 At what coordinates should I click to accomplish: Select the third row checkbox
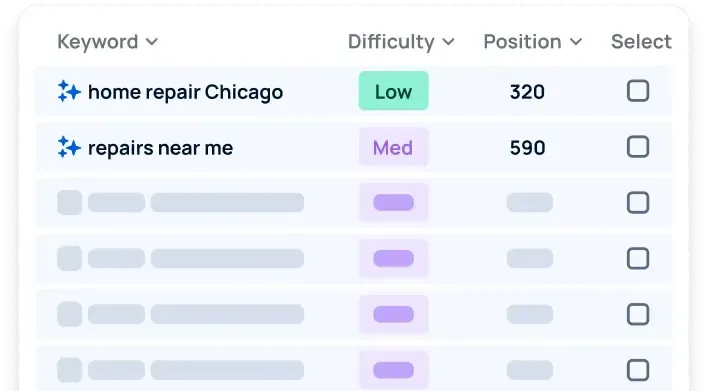click(x=638, y=203)
